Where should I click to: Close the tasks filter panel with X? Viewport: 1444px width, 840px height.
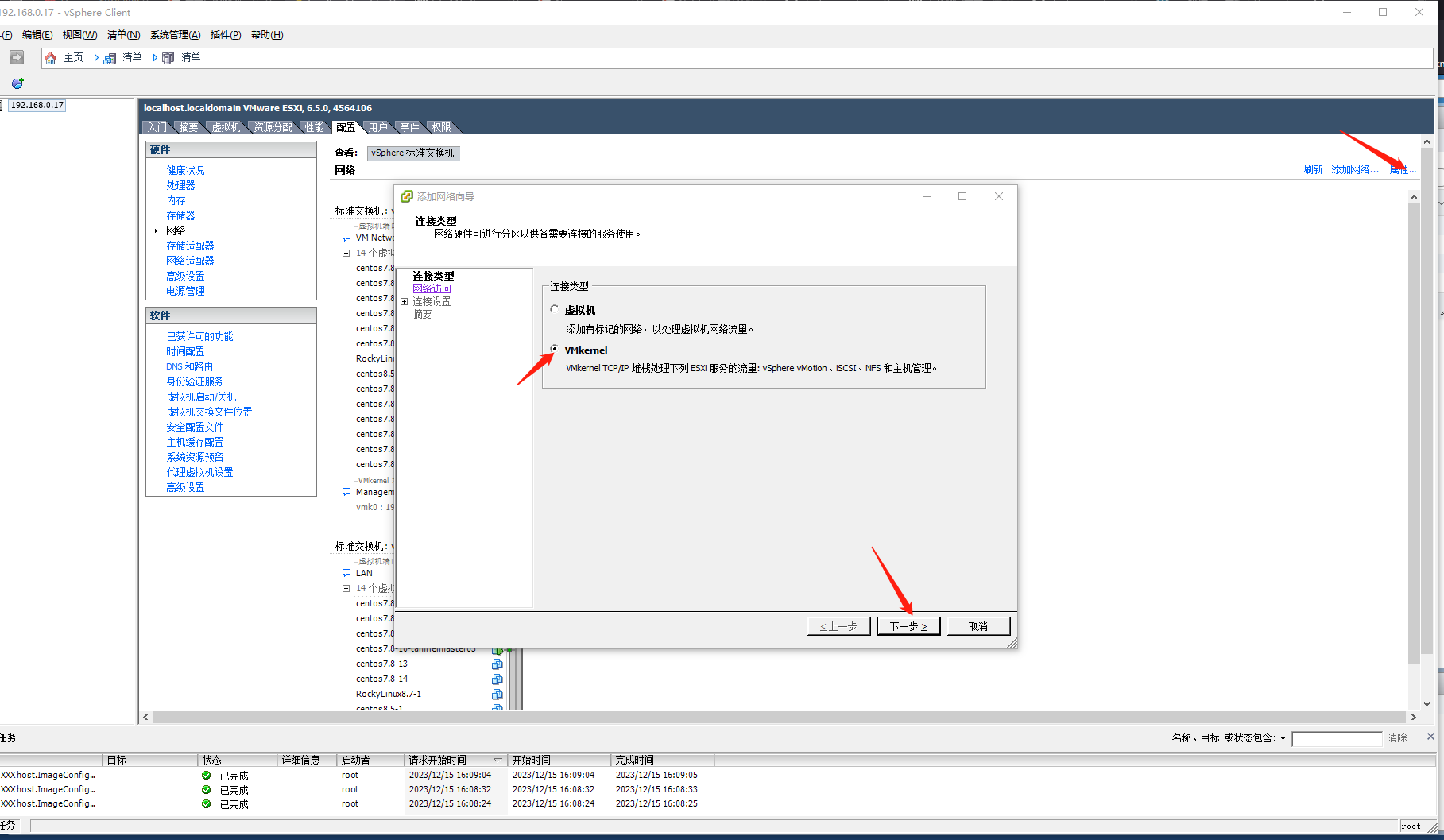coord(1430,737)
